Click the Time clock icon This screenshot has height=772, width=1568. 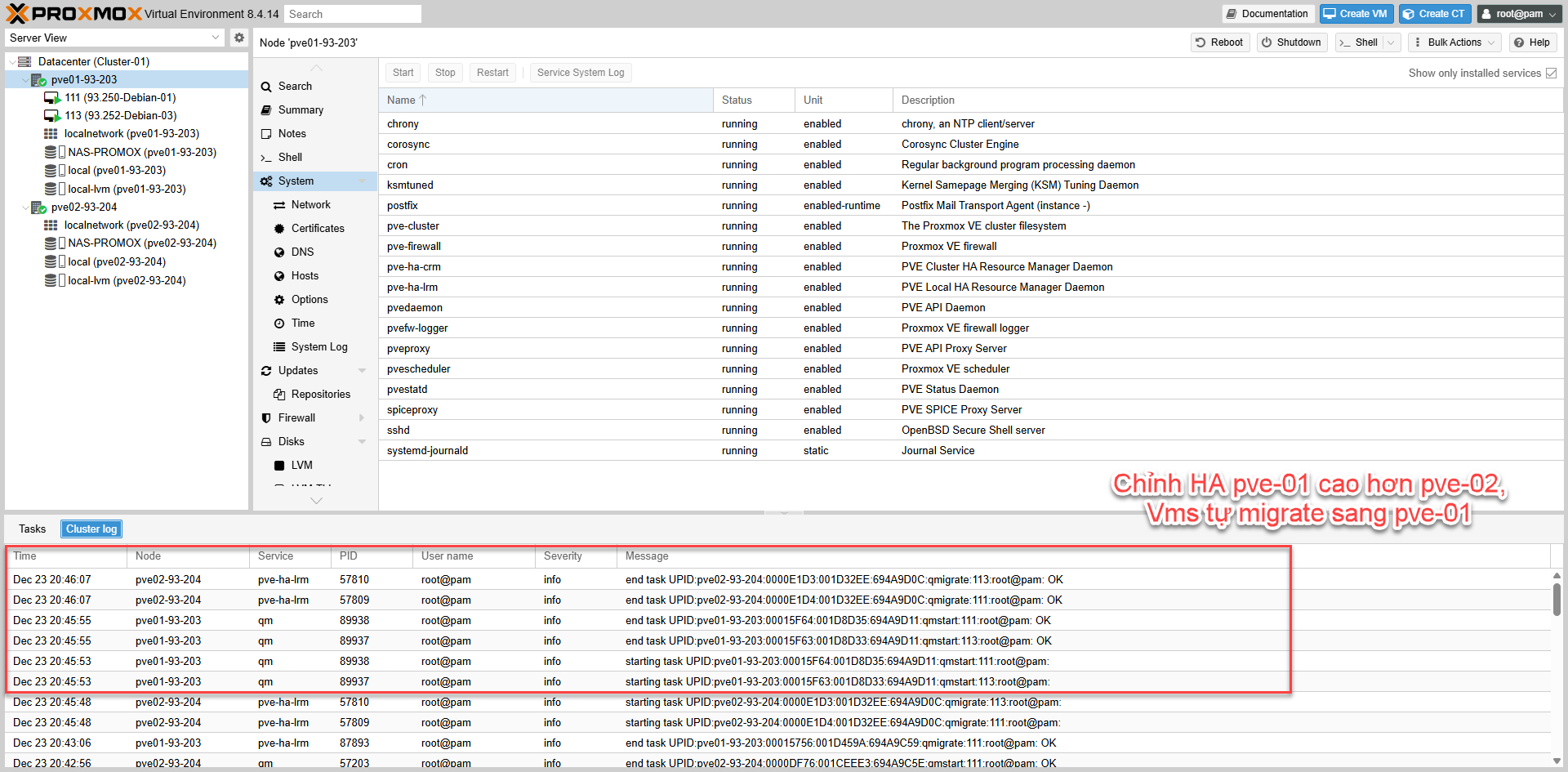point(279,324)
